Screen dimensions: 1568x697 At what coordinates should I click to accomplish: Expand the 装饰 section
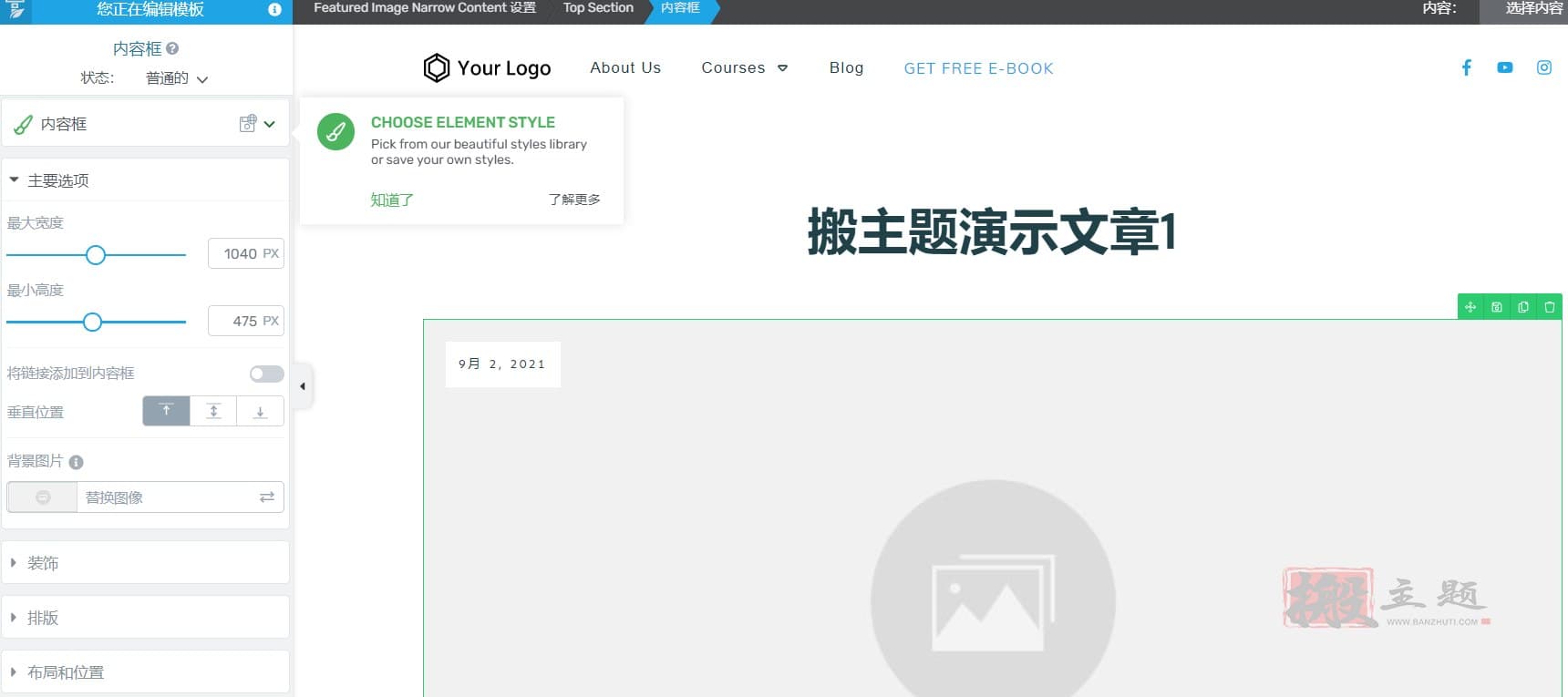146,563
